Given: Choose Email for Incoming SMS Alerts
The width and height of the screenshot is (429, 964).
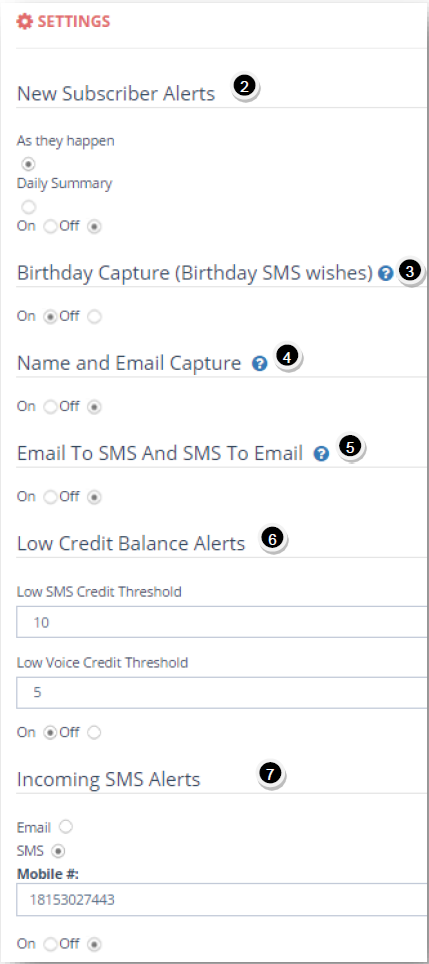Looking at the screenshot, I should (65, 827).
